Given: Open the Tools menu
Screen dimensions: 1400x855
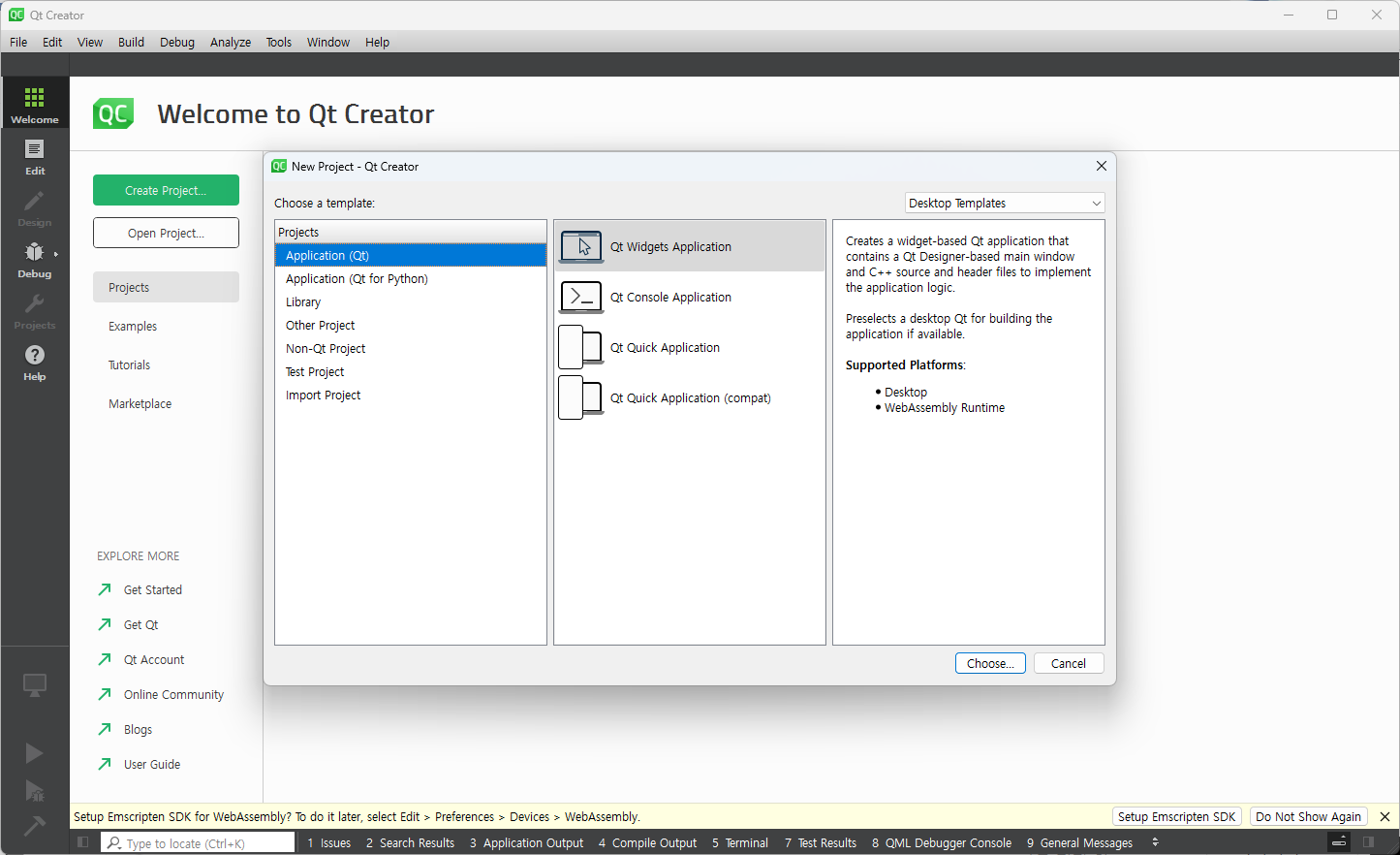Looking at the screenshot, I should tap(279, 42).
